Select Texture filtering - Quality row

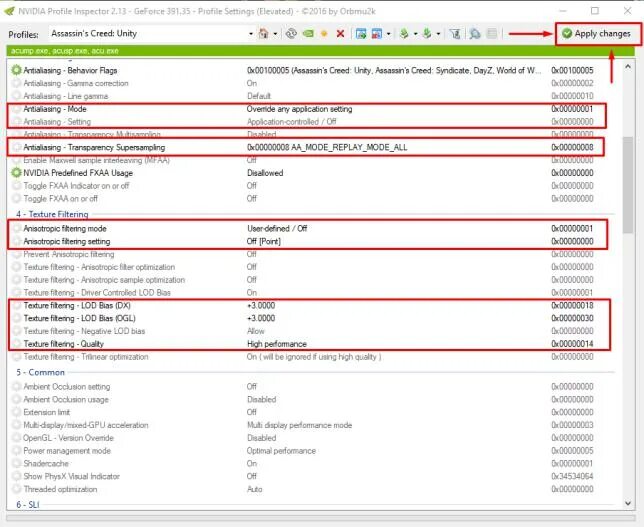point(310,344)
